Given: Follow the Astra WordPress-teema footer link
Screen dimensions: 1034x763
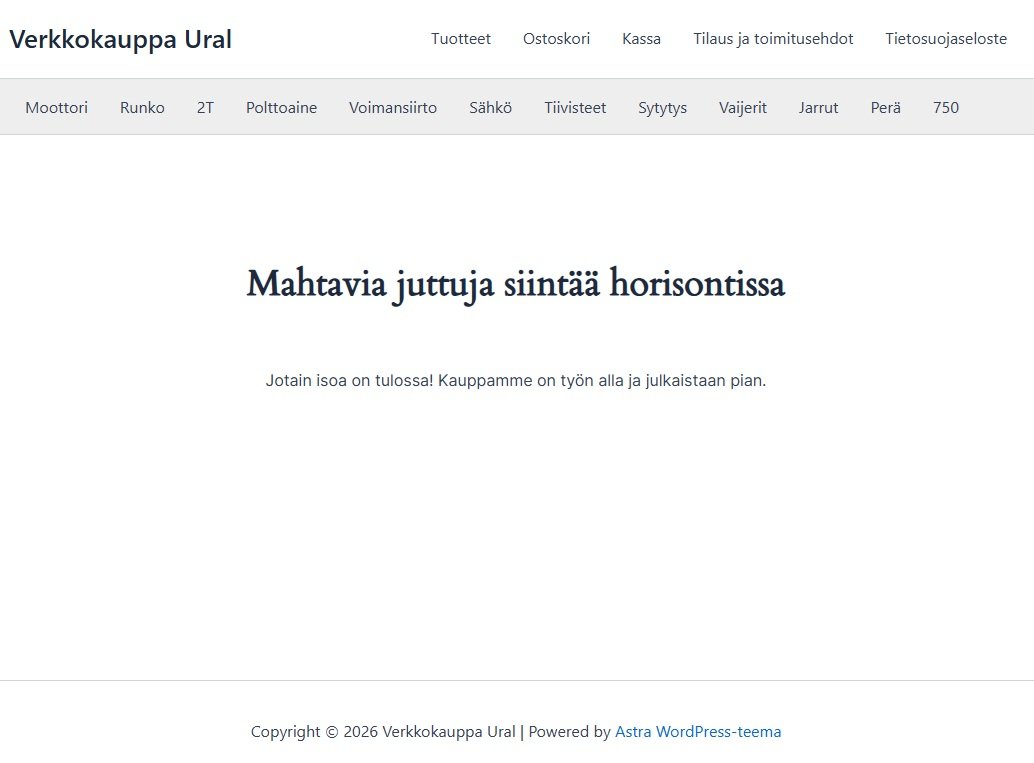Looking at the screenshot, I should [x=697, y=732].
